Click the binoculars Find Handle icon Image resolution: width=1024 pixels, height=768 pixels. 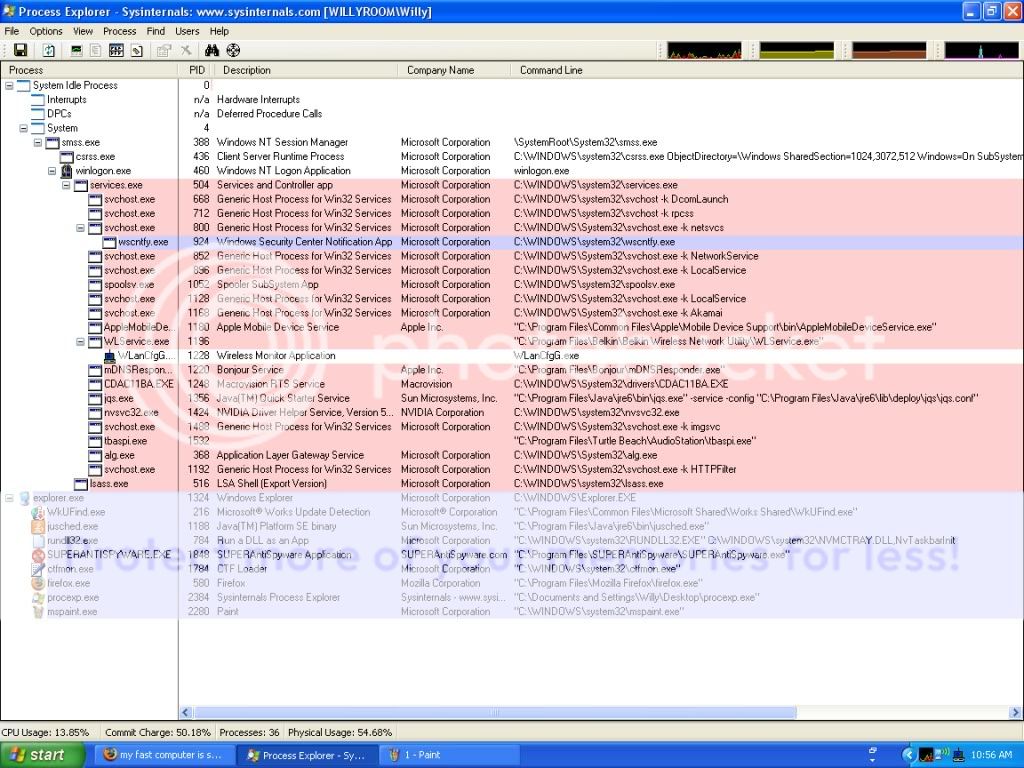tap(212, 50)
